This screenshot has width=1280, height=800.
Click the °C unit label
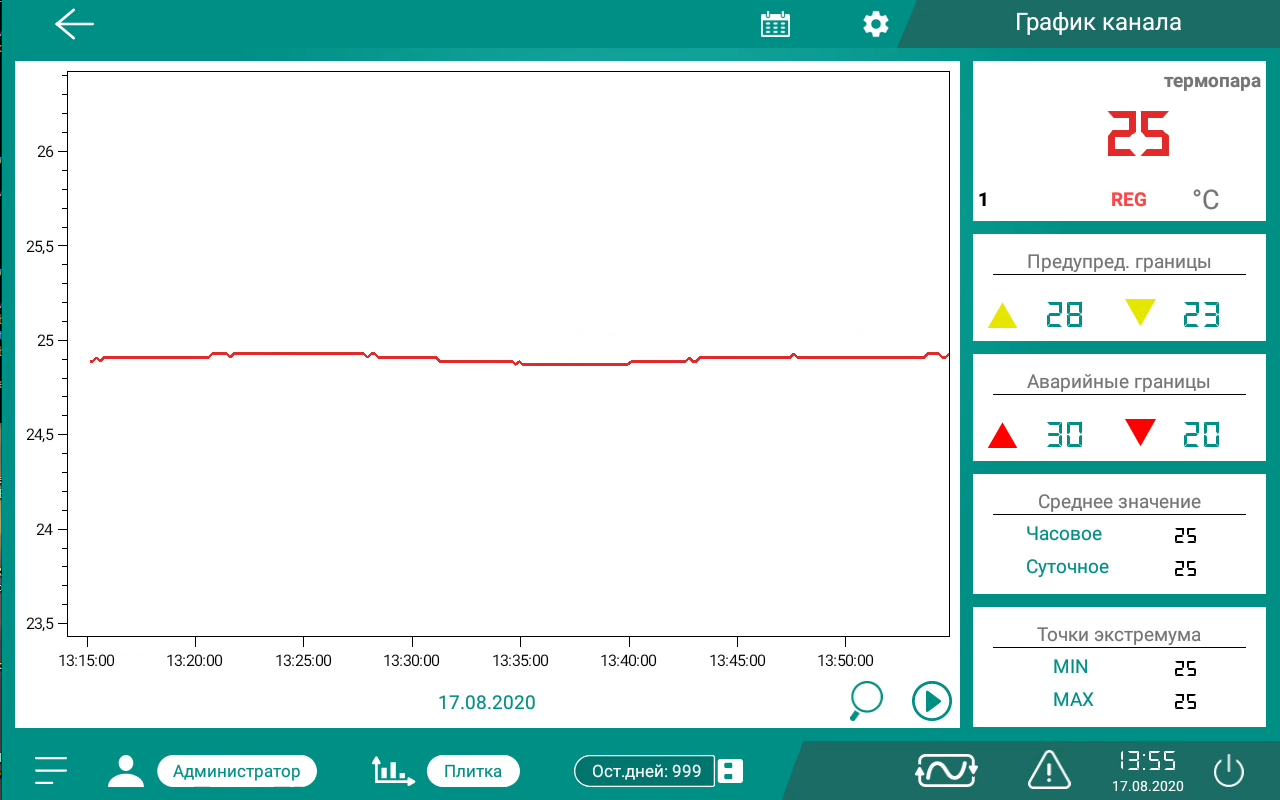pos(1206,199)
